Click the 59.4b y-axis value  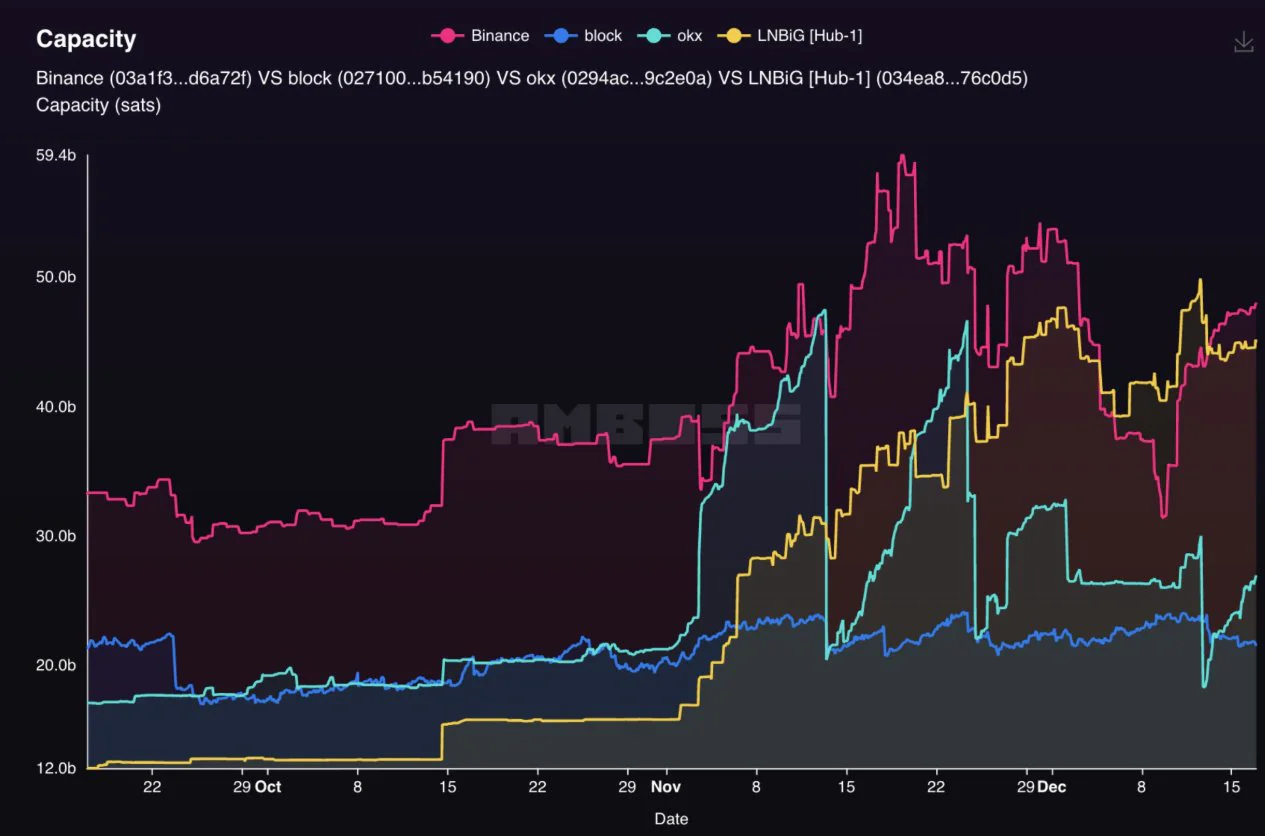point(55,155)
